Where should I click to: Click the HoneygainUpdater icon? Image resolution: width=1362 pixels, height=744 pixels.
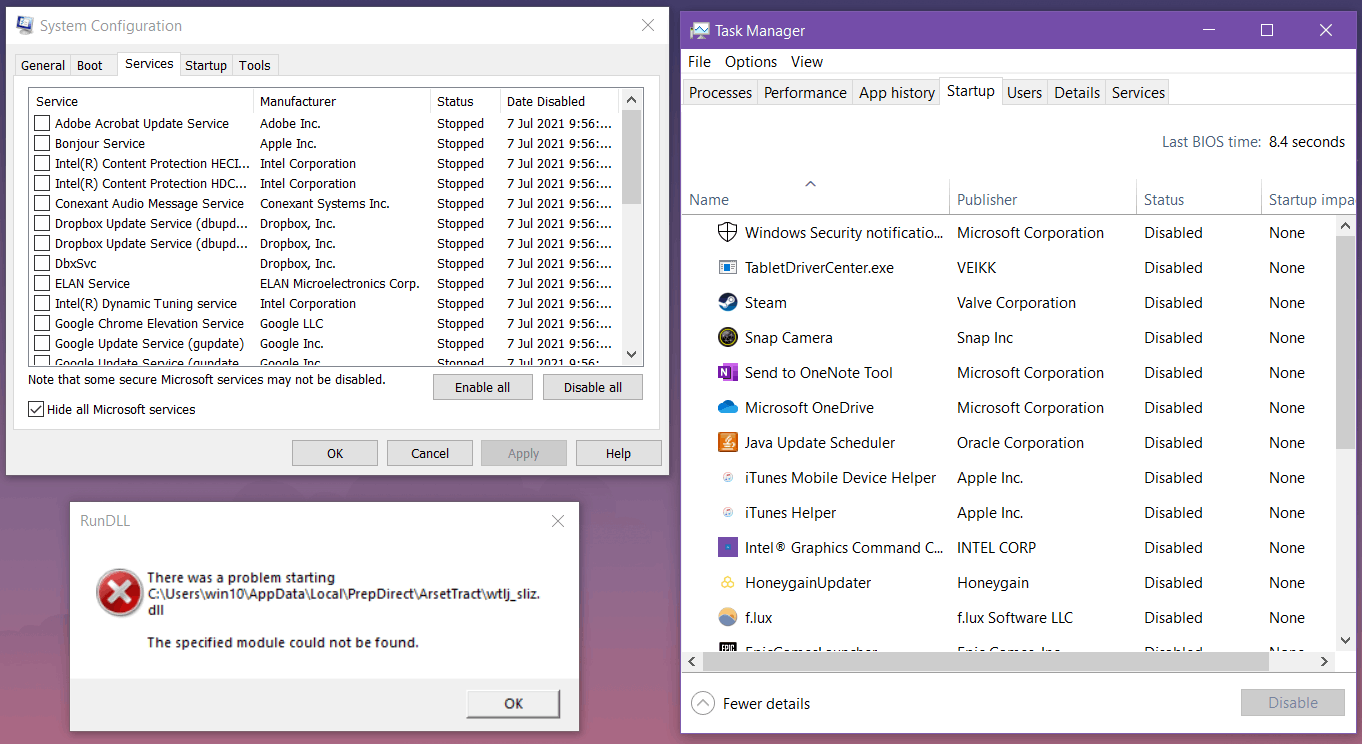(728, 582)
